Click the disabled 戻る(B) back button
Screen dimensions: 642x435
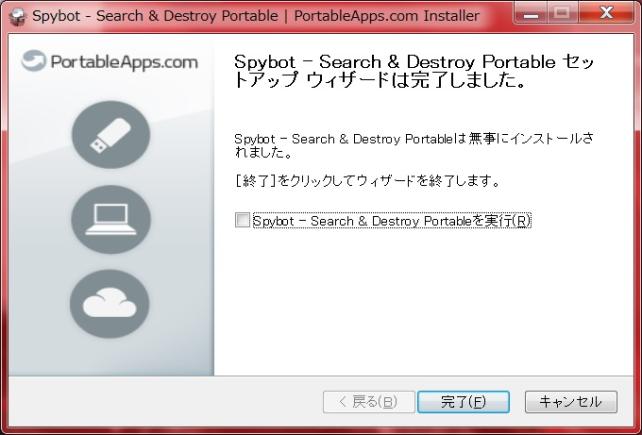tap(368, 402)
